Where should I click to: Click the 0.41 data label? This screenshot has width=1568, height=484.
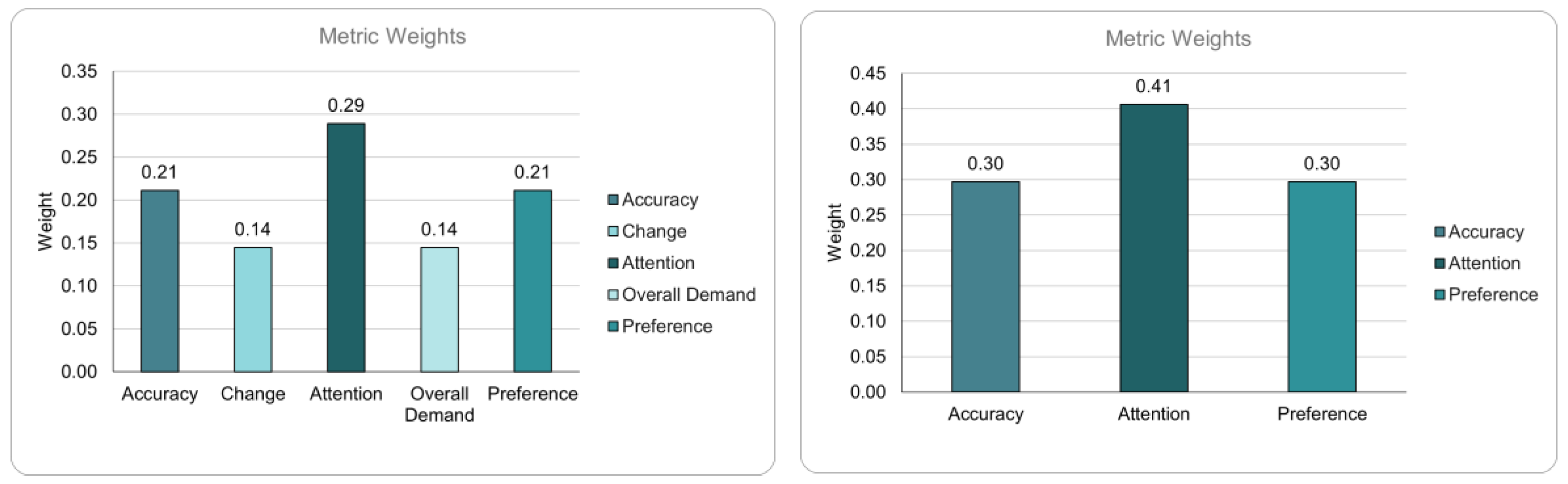(1153, 86)
